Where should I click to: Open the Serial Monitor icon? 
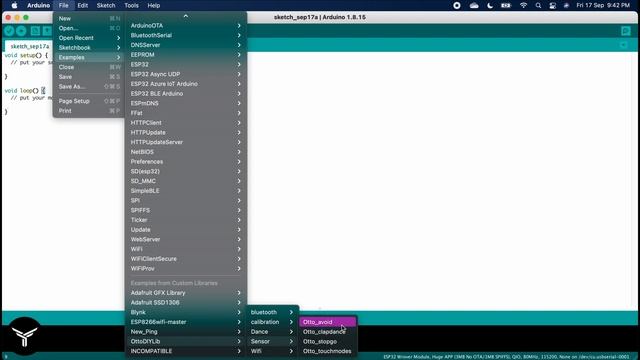(626, 31)
